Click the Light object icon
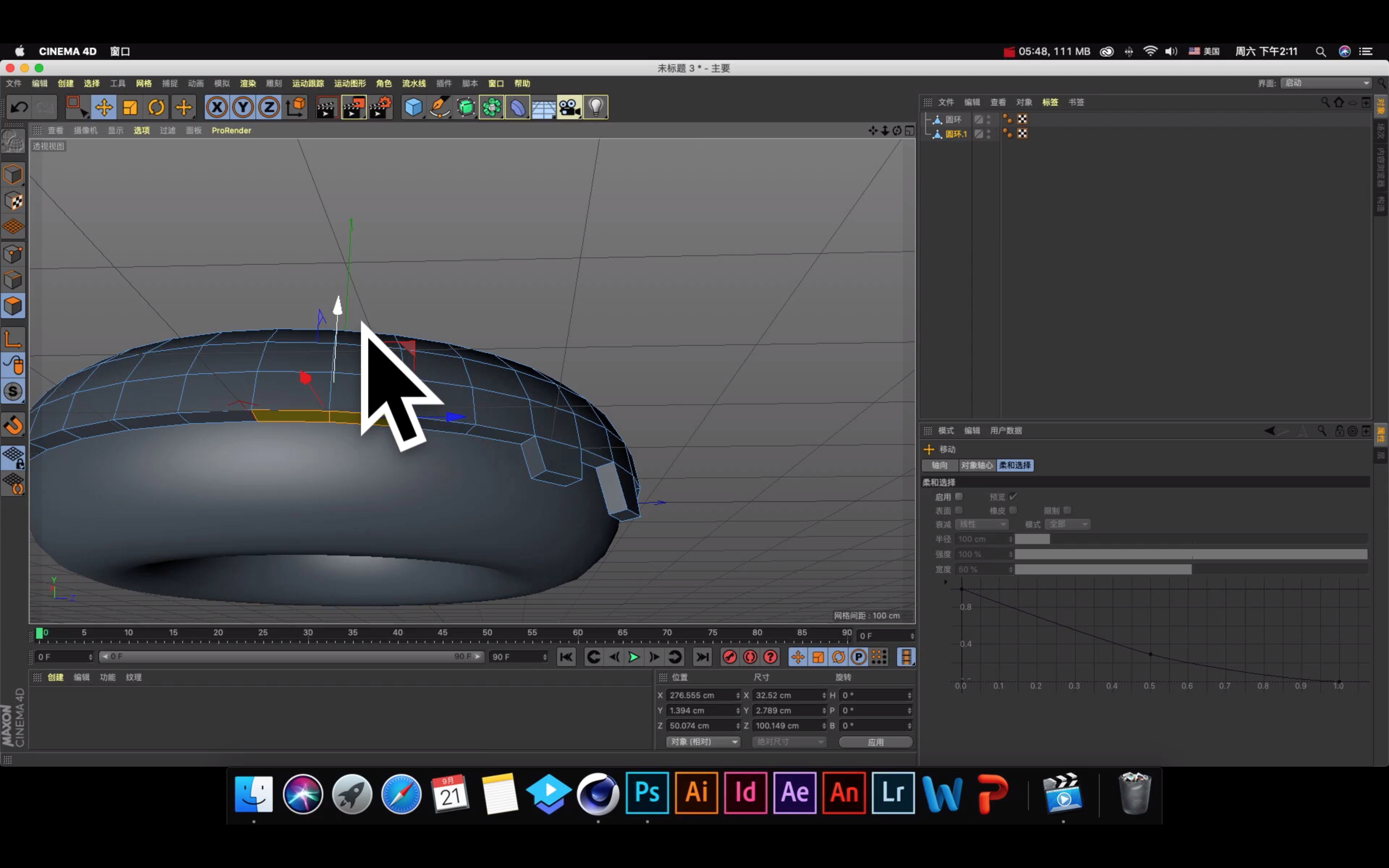This screenshot has width=1389, height=868. (x=595, y=108)
